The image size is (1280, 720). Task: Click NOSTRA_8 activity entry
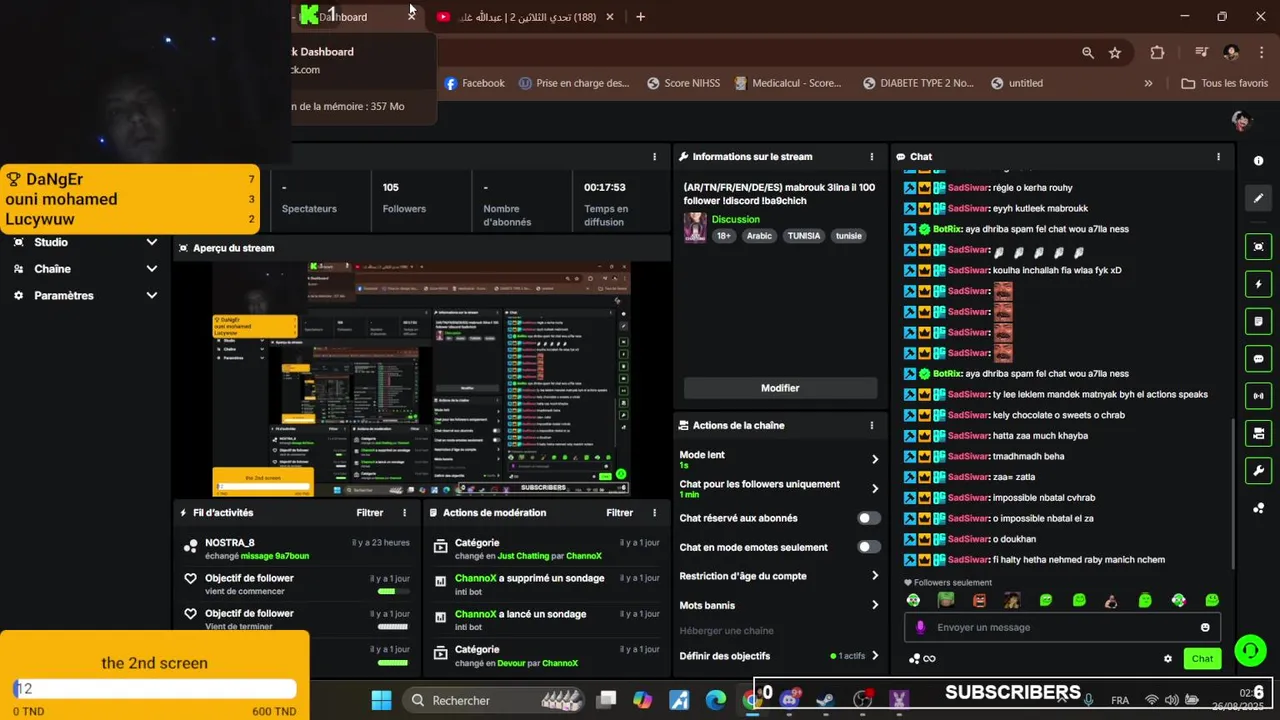pyautogui.click(x=297, y=549)
